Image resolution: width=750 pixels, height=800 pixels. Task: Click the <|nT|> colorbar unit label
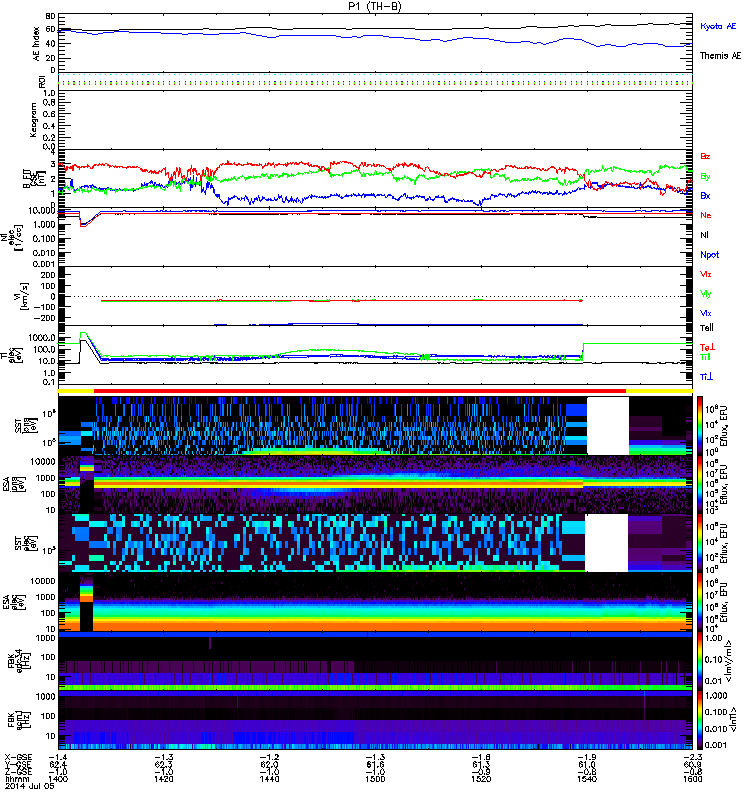[733, 720]
